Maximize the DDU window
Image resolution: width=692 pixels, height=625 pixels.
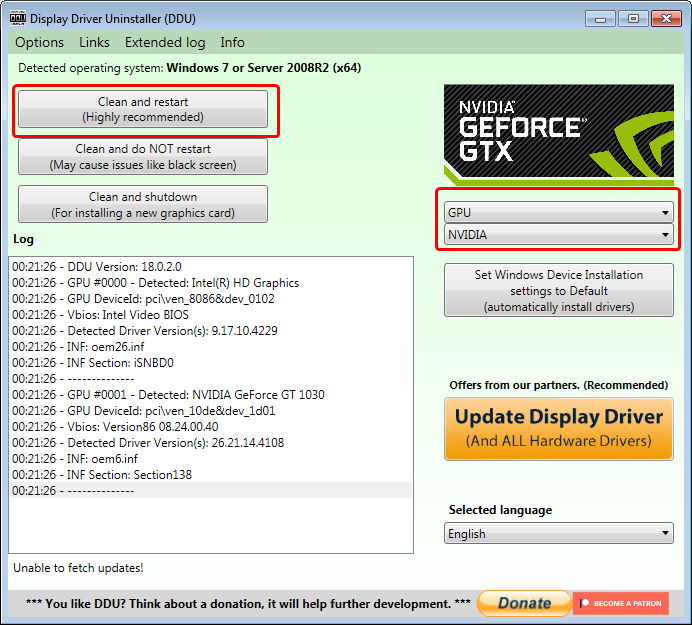(633, 19)
